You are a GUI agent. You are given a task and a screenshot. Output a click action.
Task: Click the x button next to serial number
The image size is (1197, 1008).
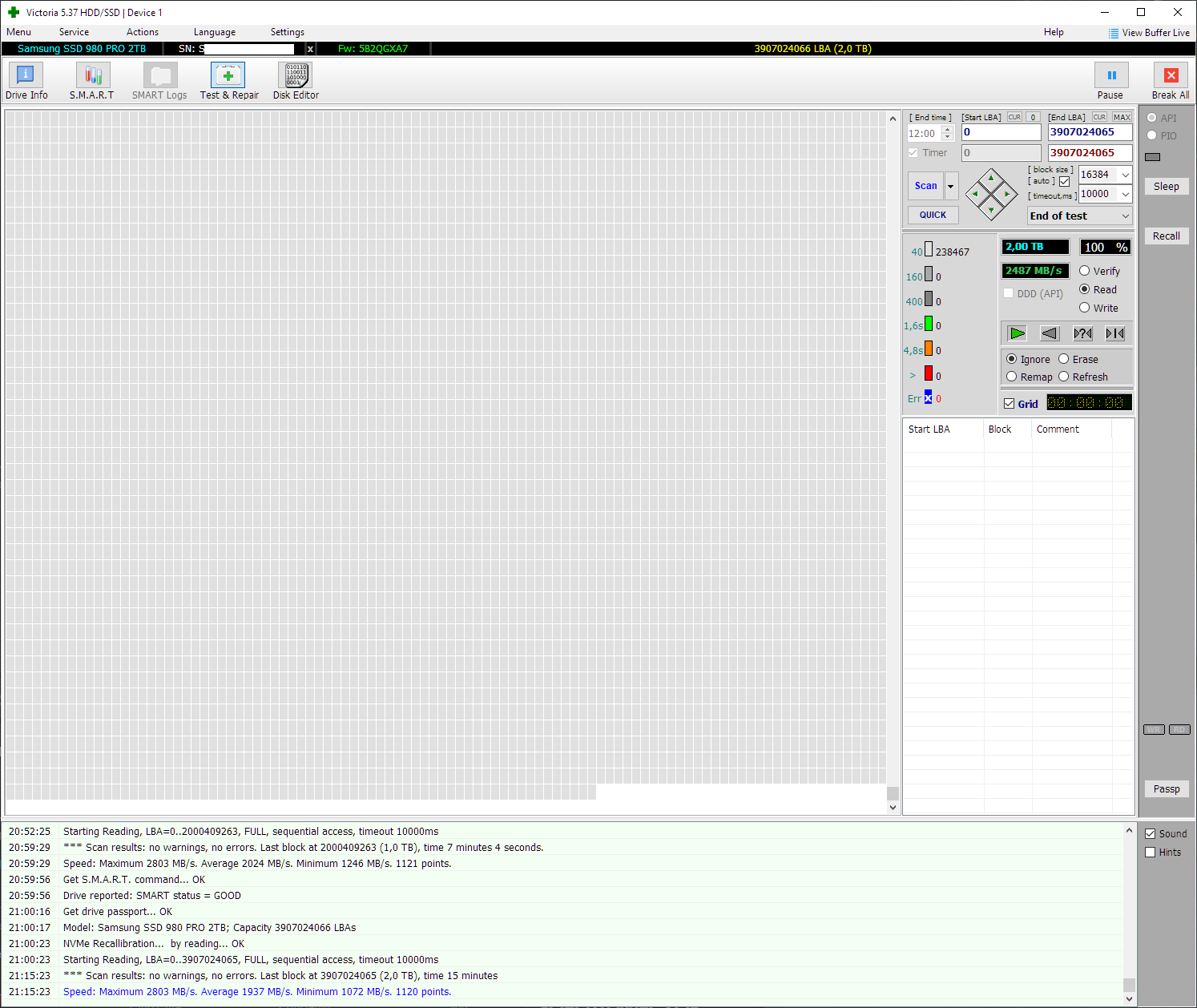point(310,49)
